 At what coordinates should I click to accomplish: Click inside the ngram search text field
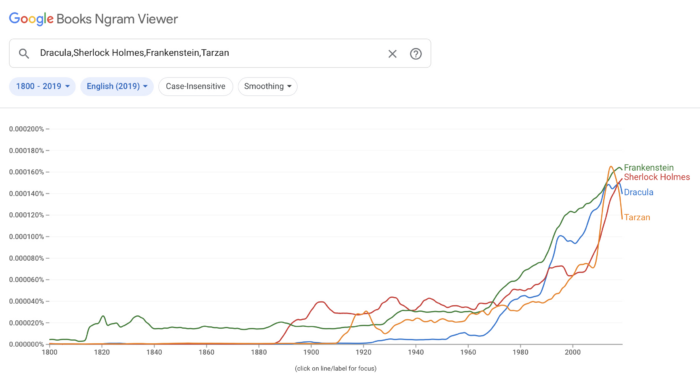[210, 53]
